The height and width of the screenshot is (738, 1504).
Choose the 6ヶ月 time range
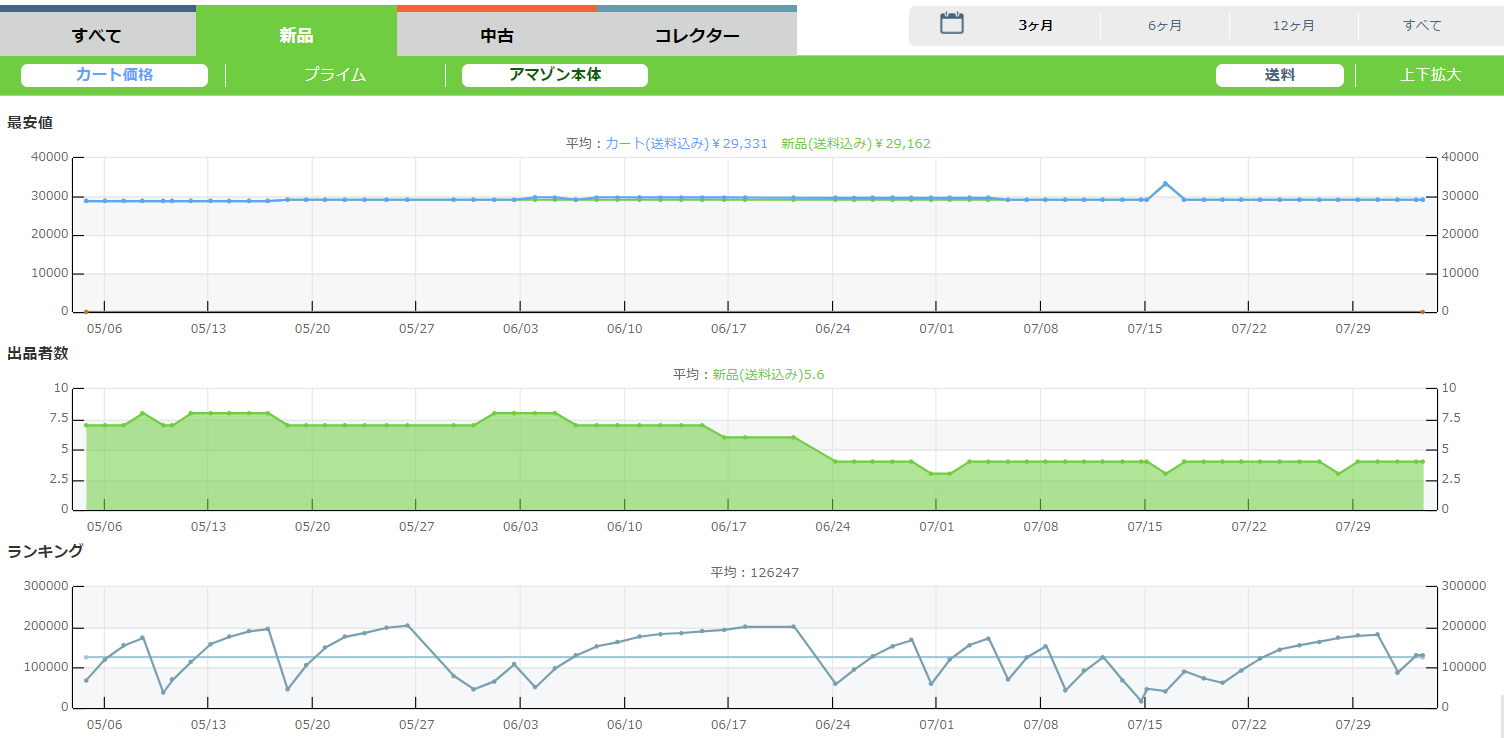[x=1164, y=26]
